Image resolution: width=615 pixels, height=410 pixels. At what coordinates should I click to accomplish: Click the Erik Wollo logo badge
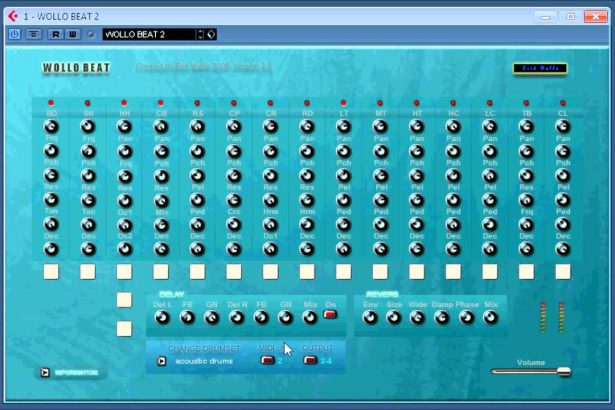click(539, 69)
